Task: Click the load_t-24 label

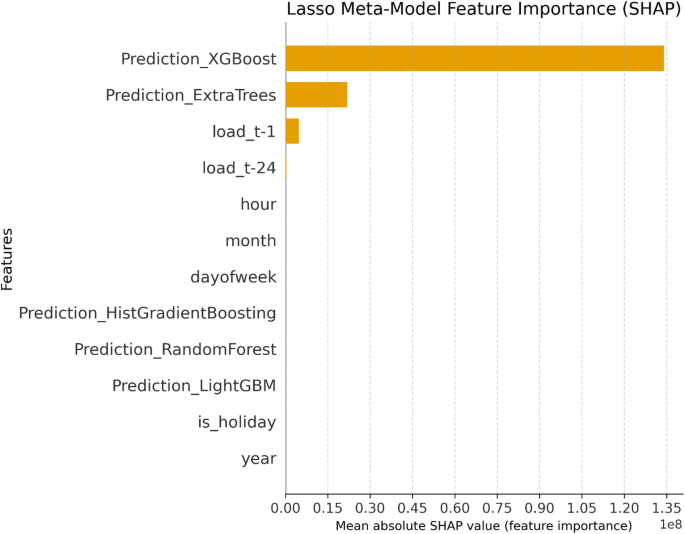Action: [239, 168]
